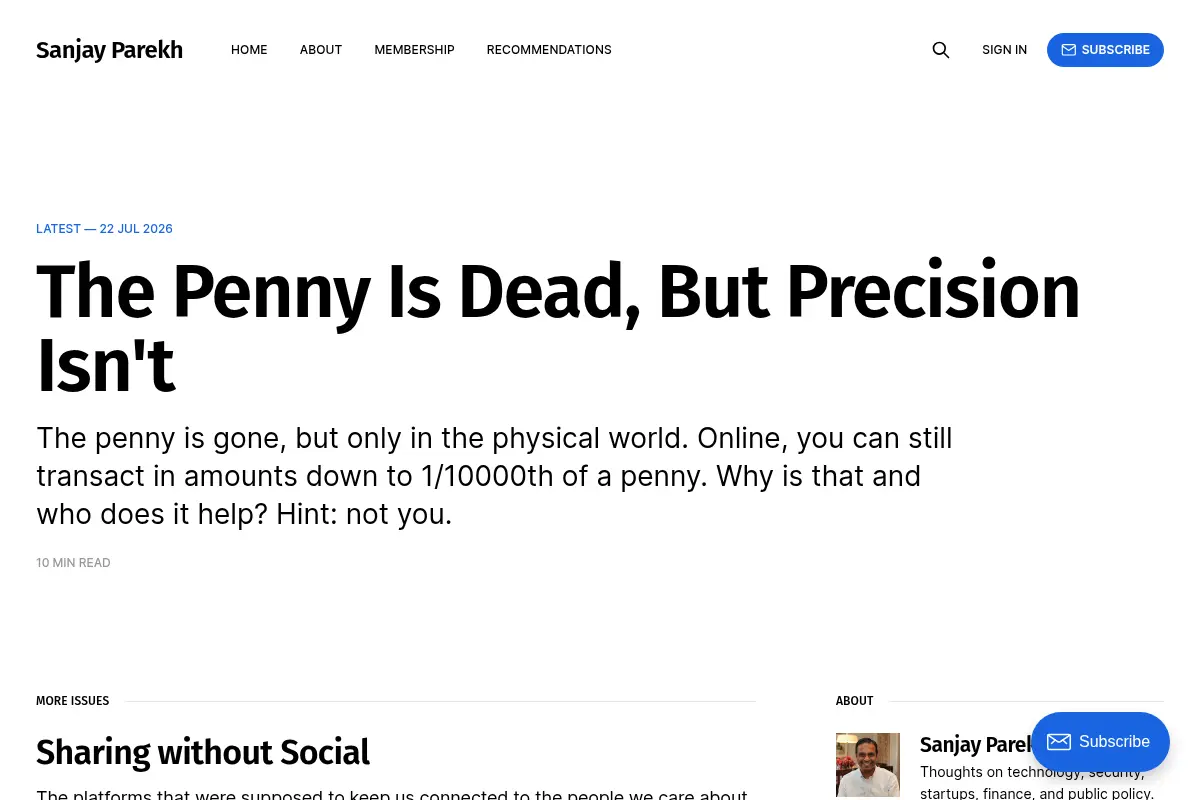This screenshot has width=1200, height=800.
Task: Click envelope icon in floating Subscribe widget
Action: [1059, 742]
